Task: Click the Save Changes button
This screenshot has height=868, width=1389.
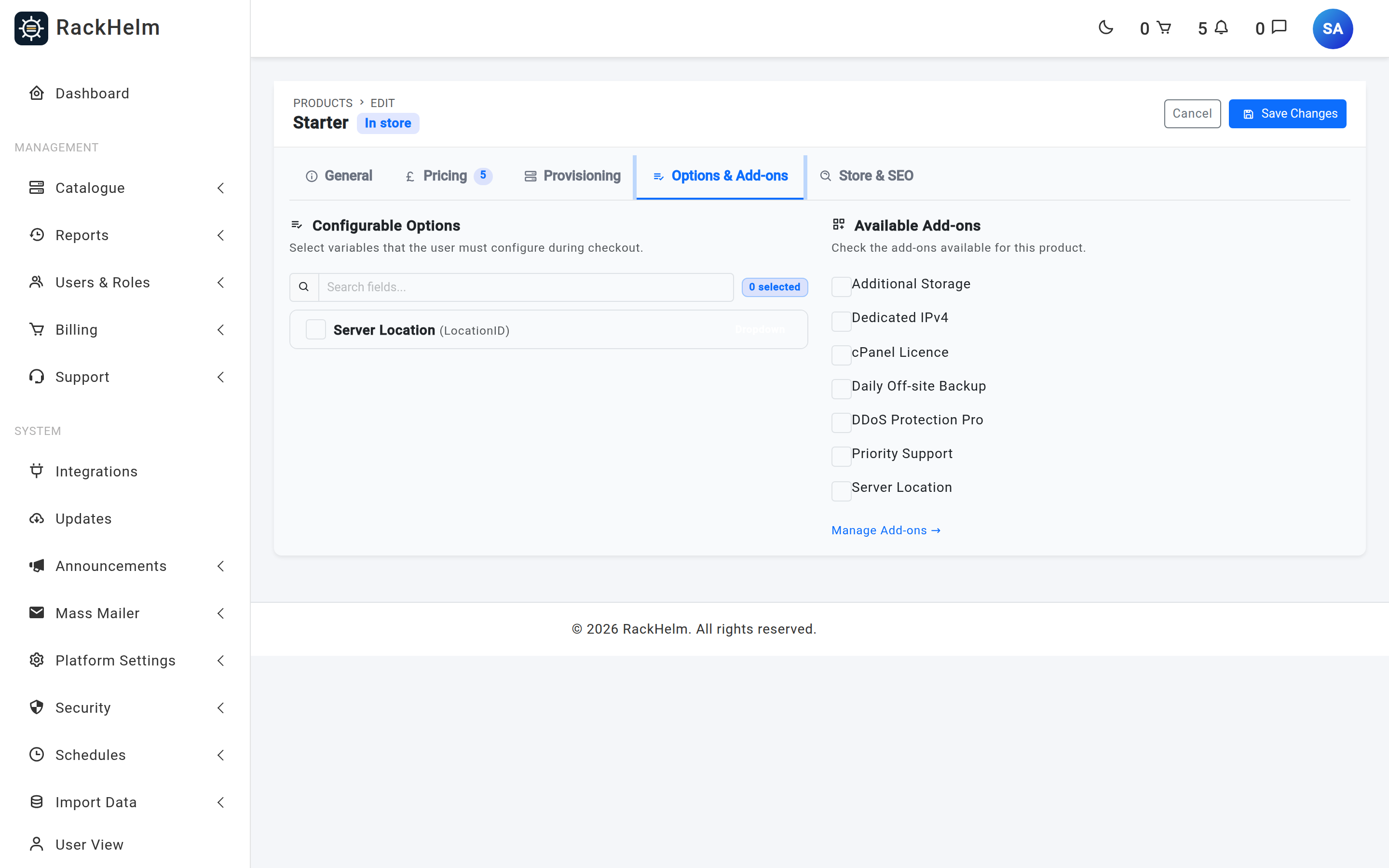Action: pyautogui.click(x=1287, y=114)
